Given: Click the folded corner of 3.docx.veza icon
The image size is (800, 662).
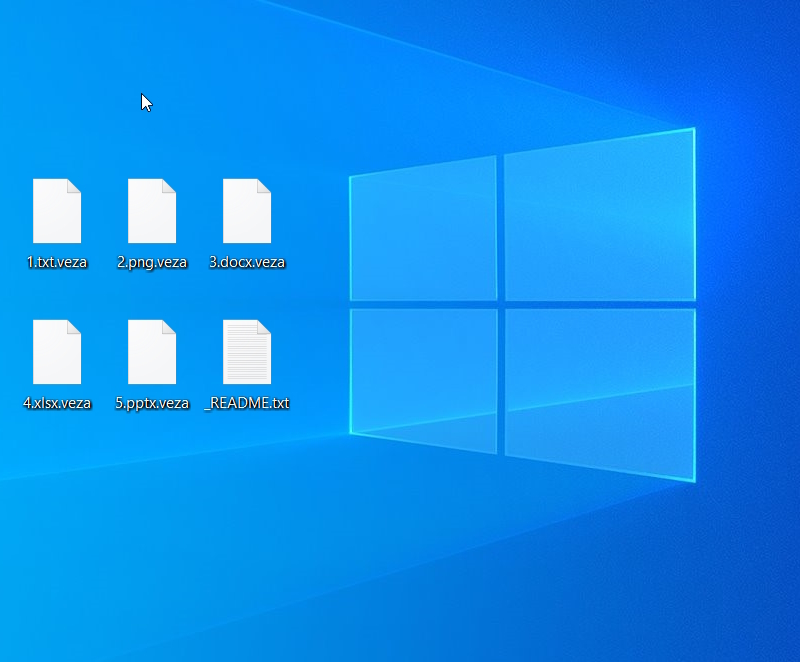Looking at the screenshot, I should click(x=264, y=186).
